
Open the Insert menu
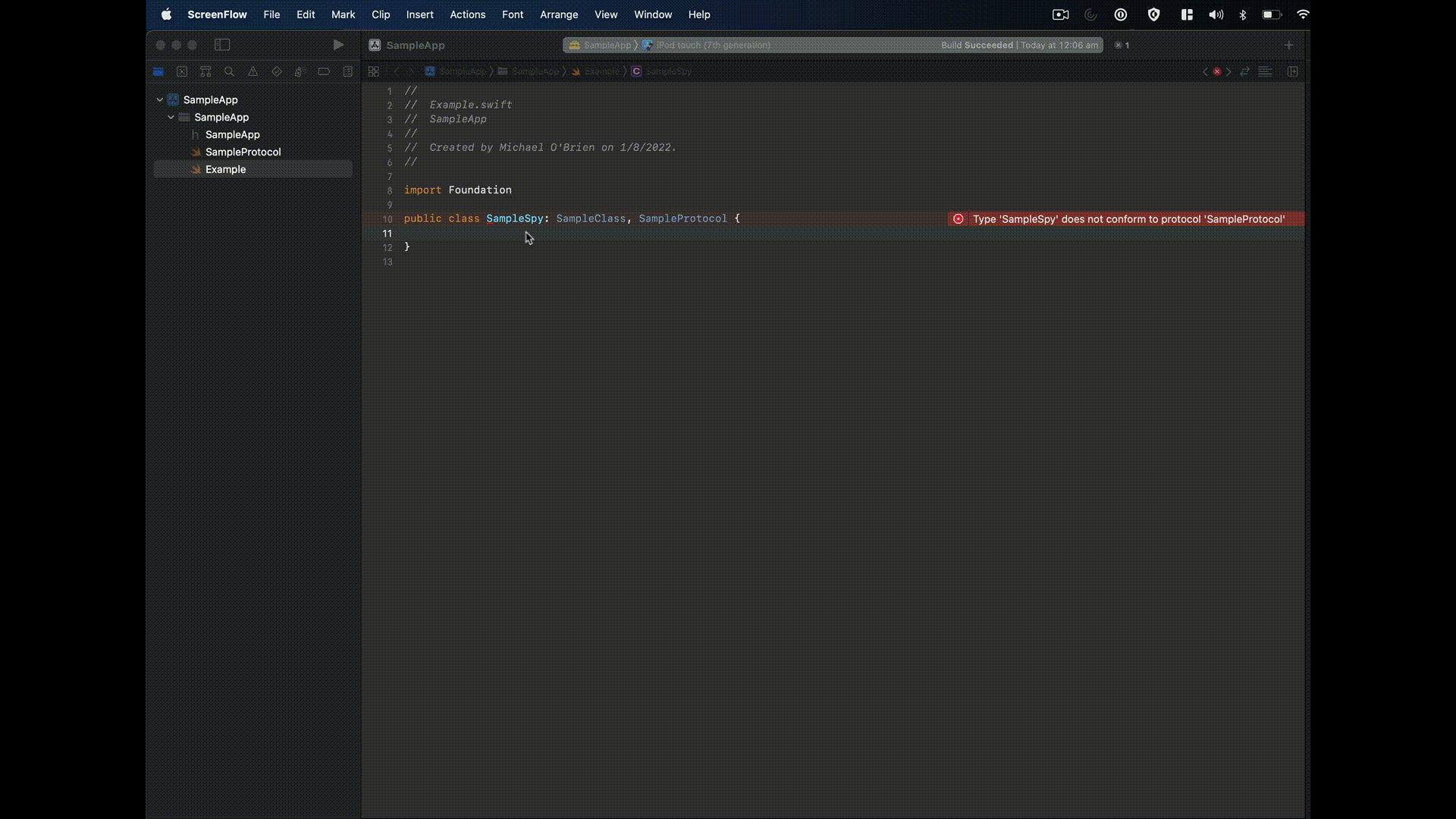click(x=419, y=14)
